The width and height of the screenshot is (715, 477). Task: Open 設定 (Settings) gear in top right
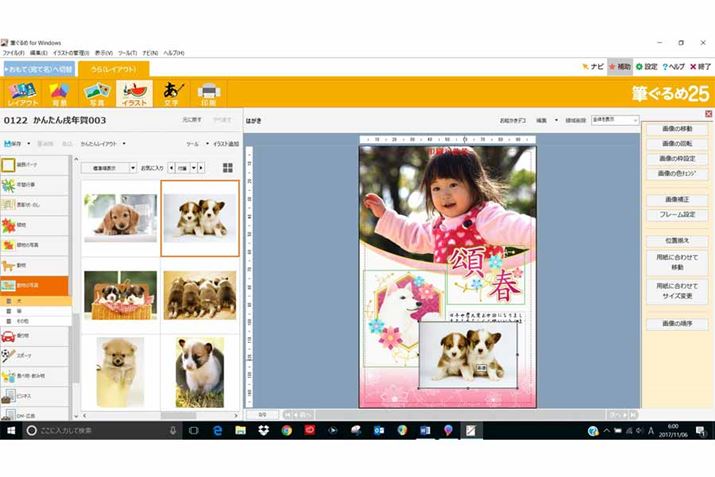[646, 67]
